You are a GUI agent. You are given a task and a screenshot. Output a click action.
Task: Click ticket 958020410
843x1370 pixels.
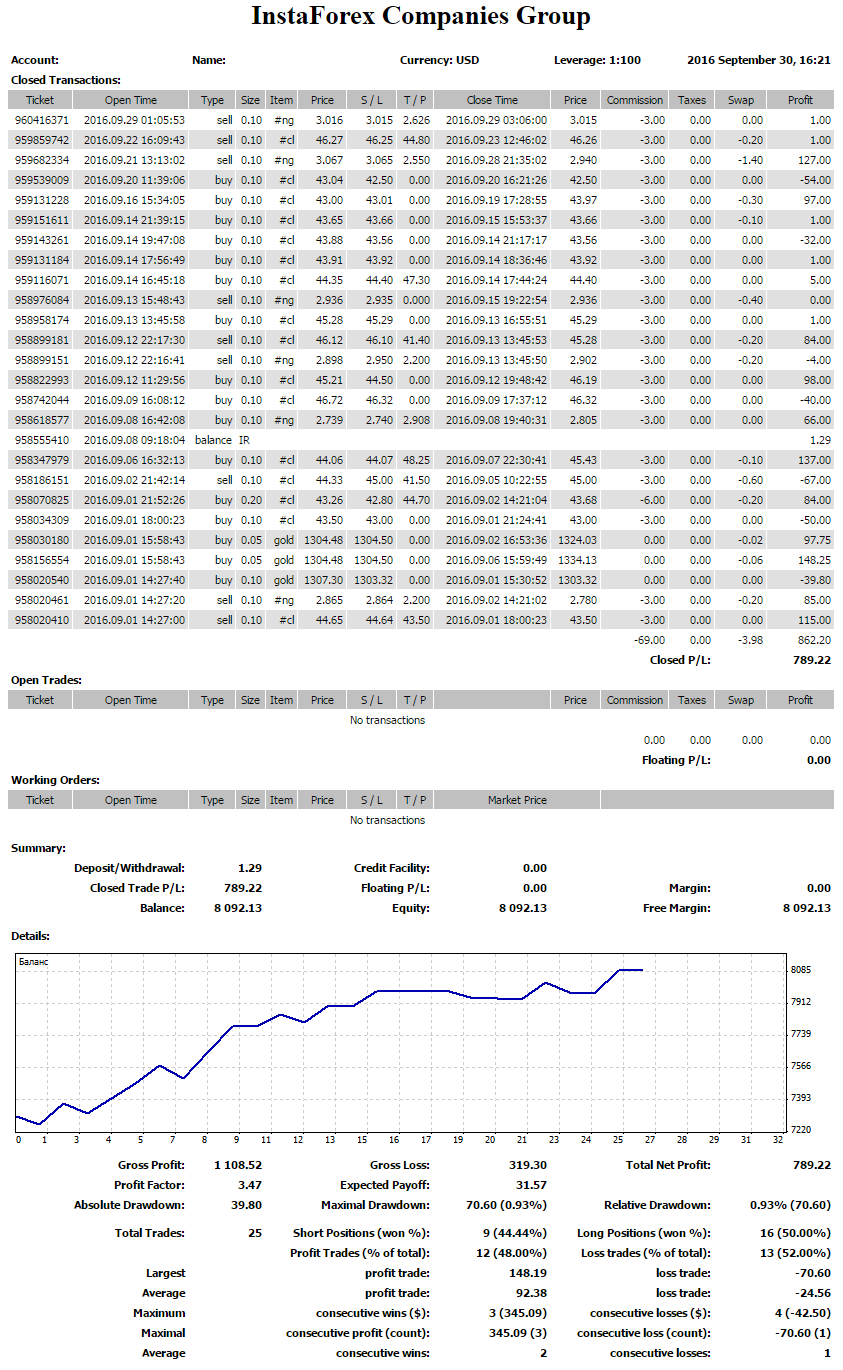tap(41, 620)
